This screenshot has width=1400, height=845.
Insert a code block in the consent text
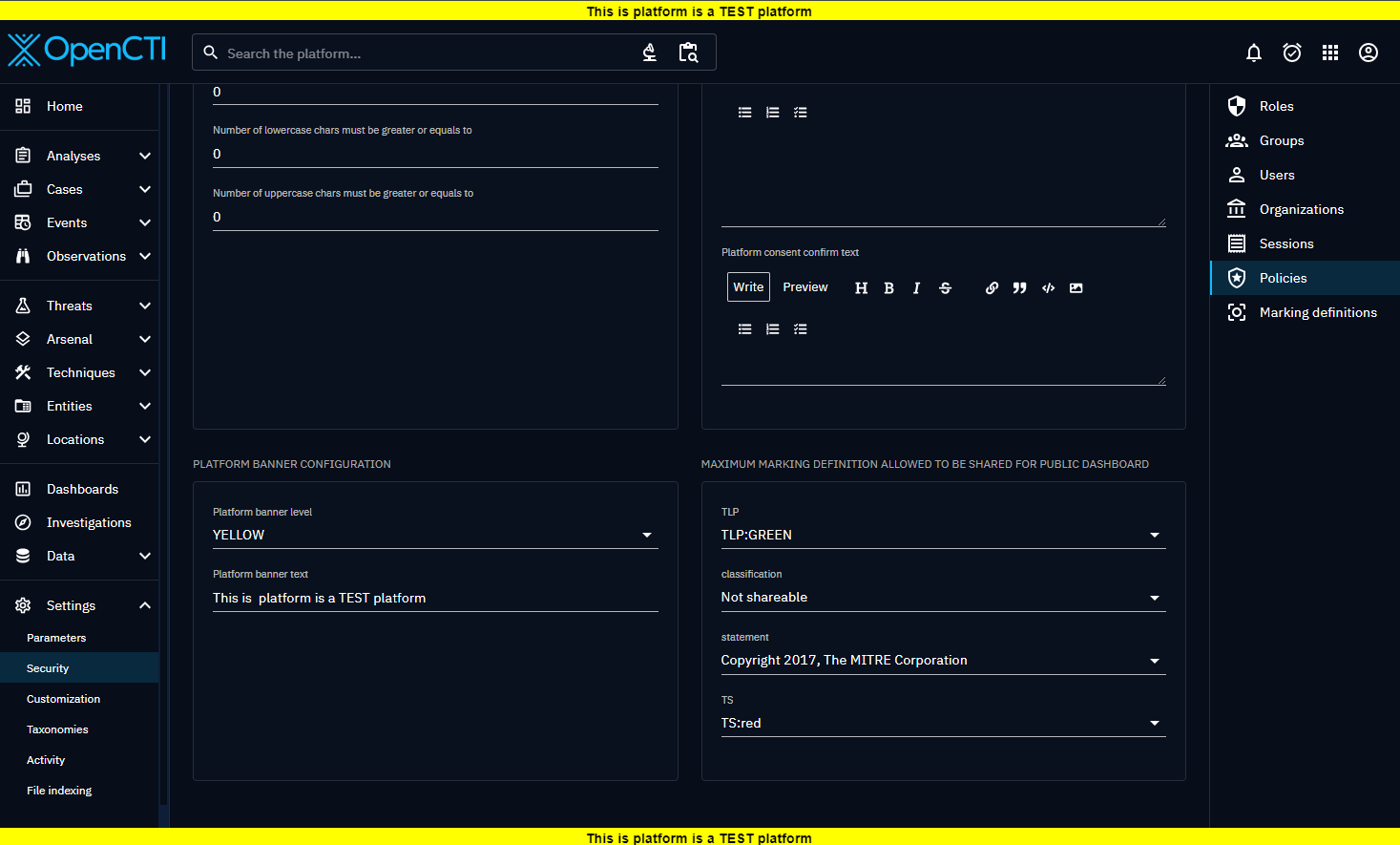[x=1048, y=287]
